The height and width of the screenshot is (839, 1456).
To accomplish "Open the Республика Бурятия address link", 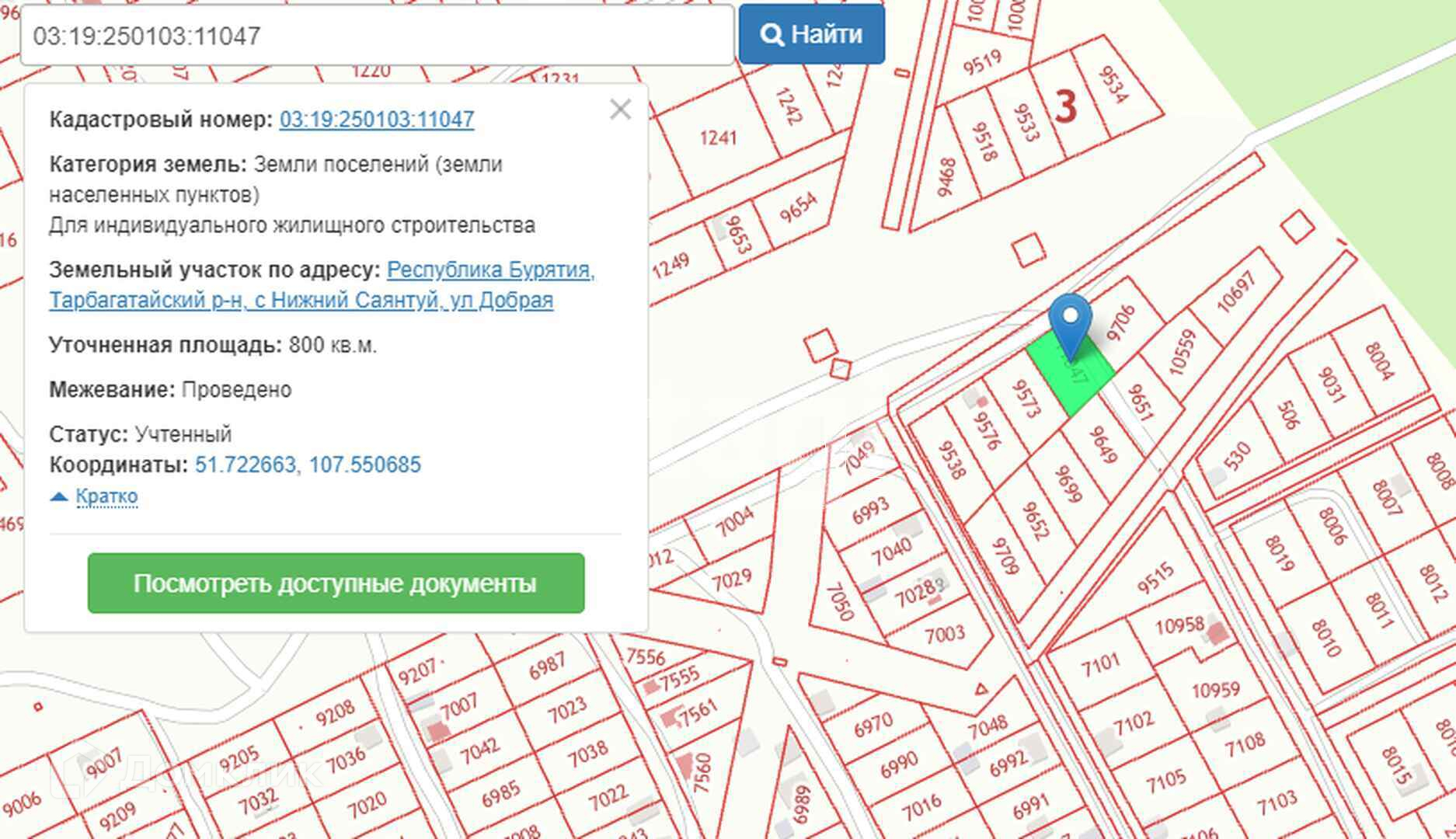I will (x=322, y=284).
